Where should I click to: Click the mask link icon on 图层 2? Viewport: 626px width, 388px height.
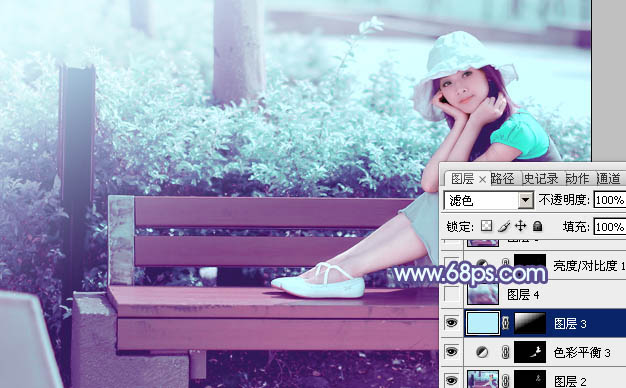pos(505,379)
